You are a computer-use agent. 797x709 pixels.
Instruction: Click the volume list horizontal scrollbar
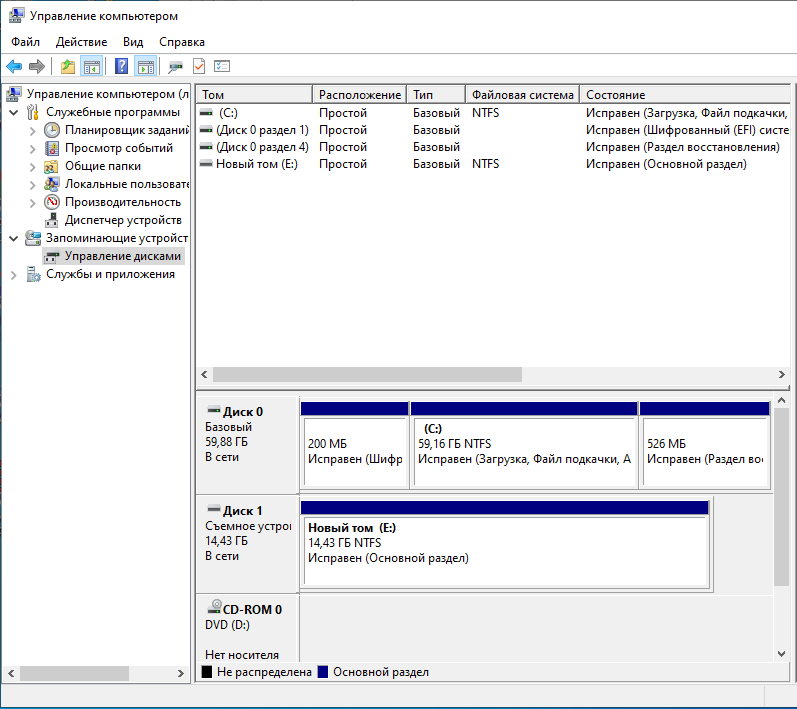point(367,374)
